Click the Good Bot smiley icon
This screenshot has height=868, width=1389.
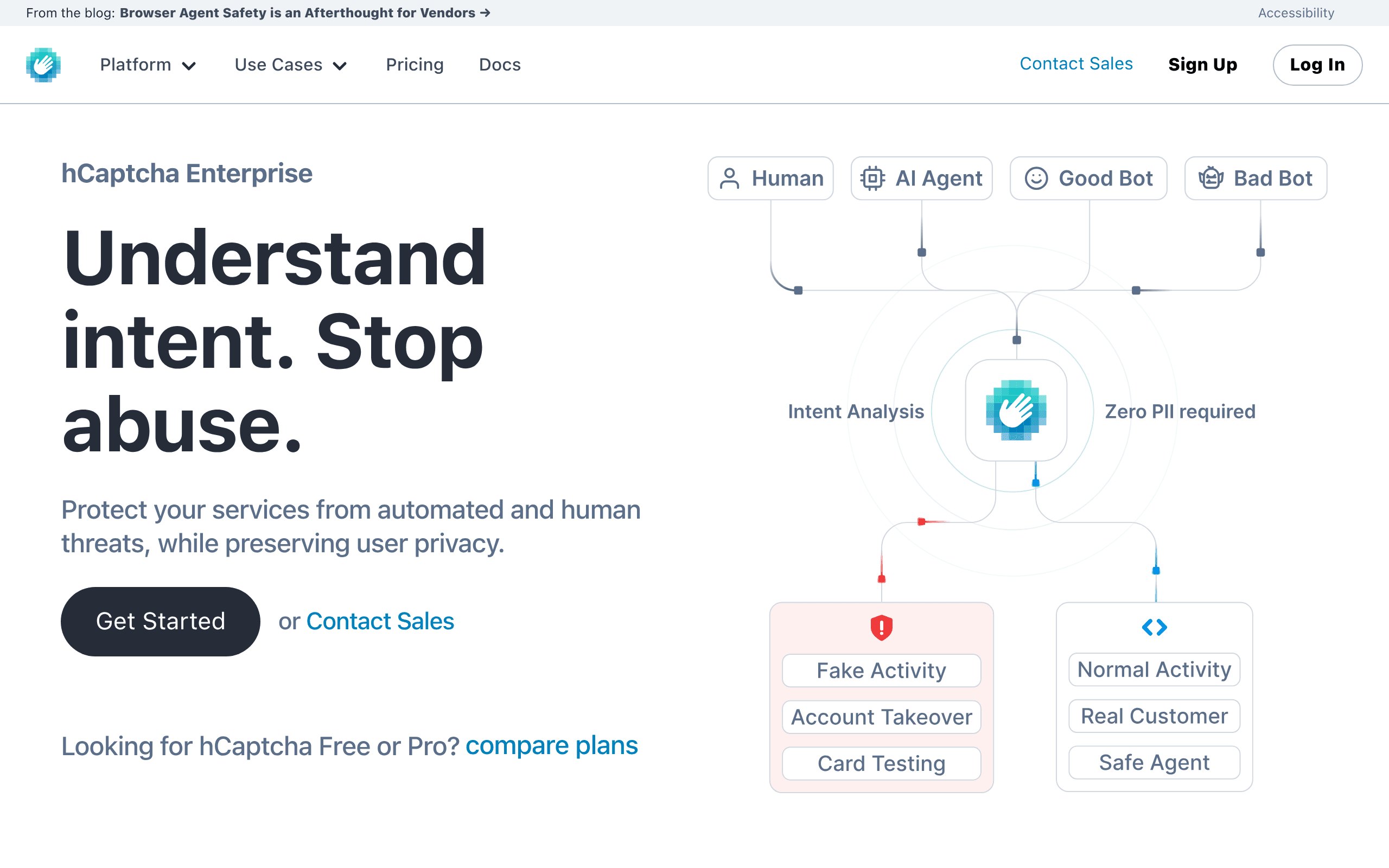[1036, 178]
